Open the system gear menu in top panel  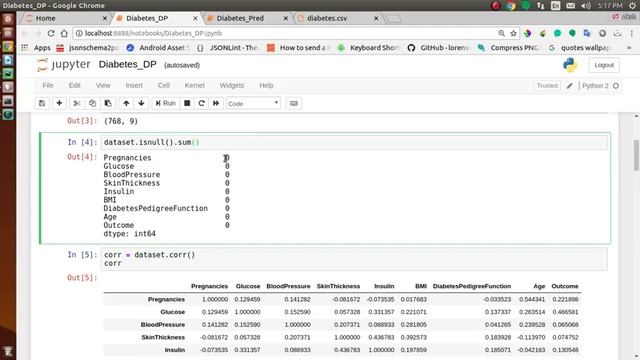633,6
